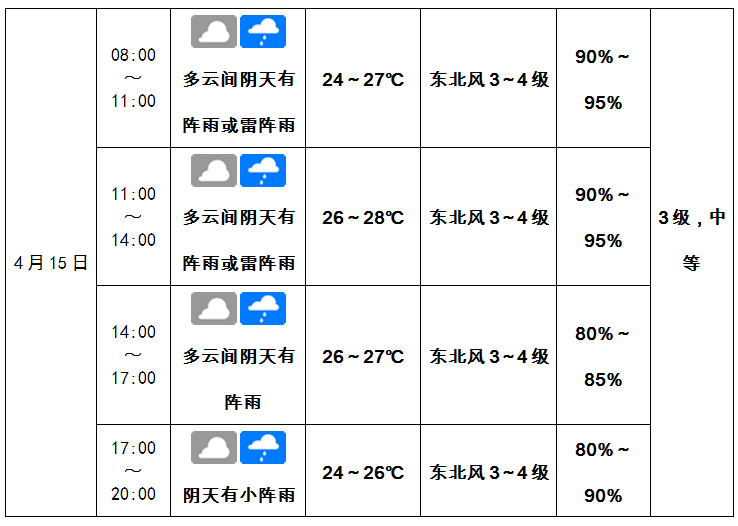Click the gray cloud icon for 08:00–11:00
This screenshot has height=526, width=738.
214,32
